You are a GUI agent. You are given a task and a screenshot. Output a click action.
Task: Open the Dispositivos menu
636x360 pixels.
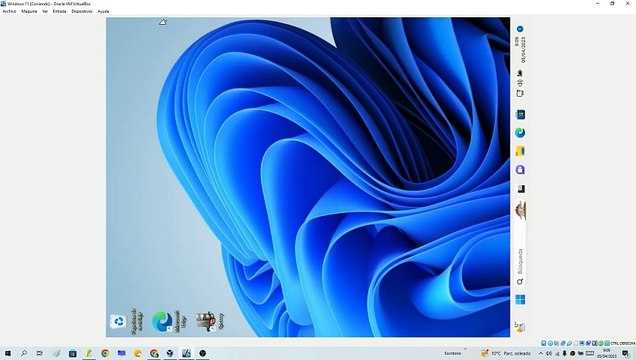pyautogui.click(x=82, y=11)
